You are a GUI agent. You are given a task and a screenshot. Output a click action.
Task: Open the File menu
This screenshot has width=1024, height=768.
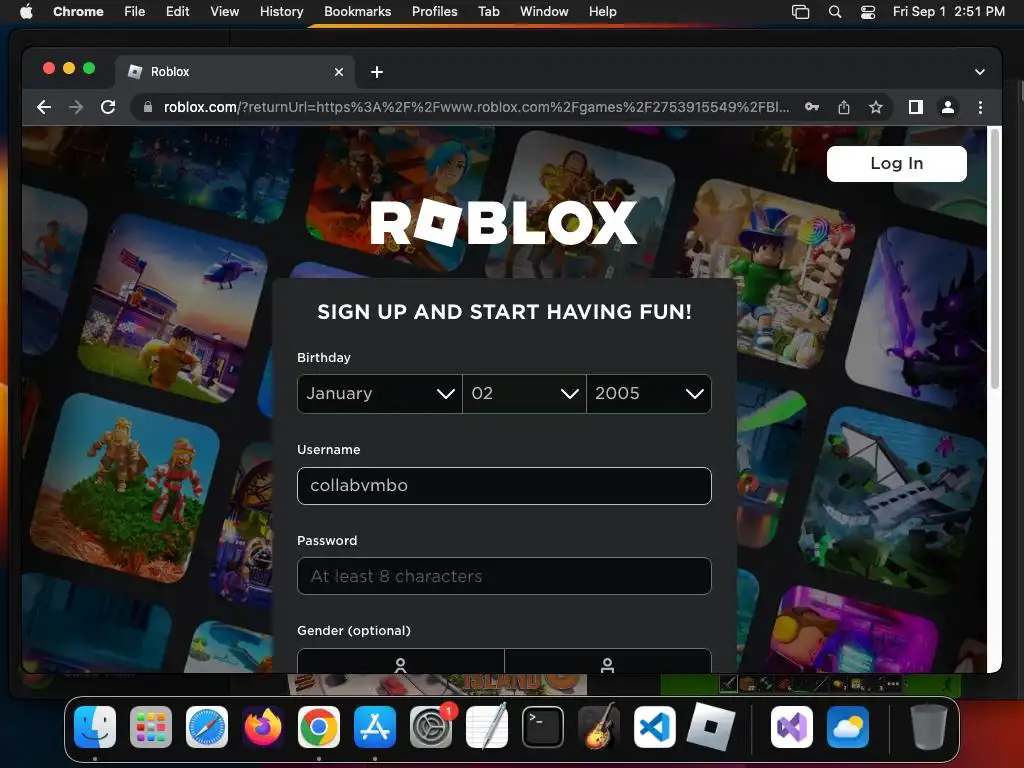click(135, 11)
